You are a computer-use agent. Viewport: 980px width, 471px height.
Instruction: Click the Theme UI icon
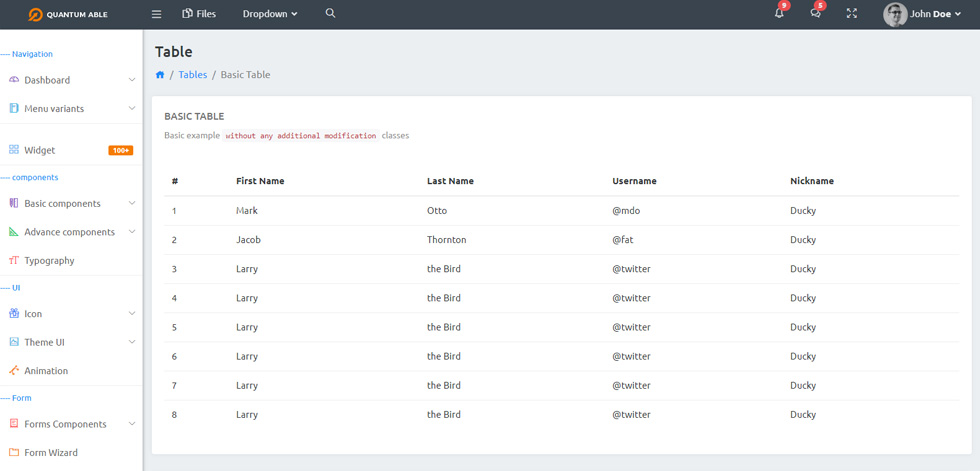tap(14, 342)
